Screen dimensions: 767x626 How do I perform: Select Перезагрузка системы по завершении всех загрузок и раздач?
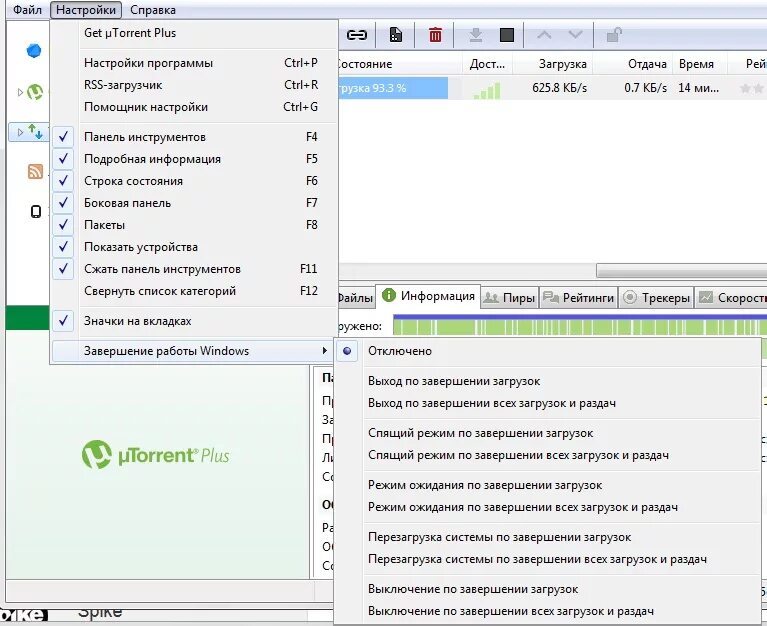548,559
